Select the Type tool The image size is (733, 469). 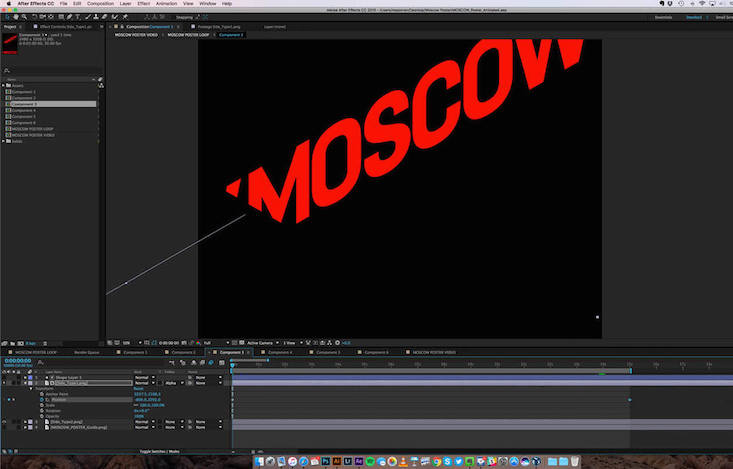coord(78,17)
